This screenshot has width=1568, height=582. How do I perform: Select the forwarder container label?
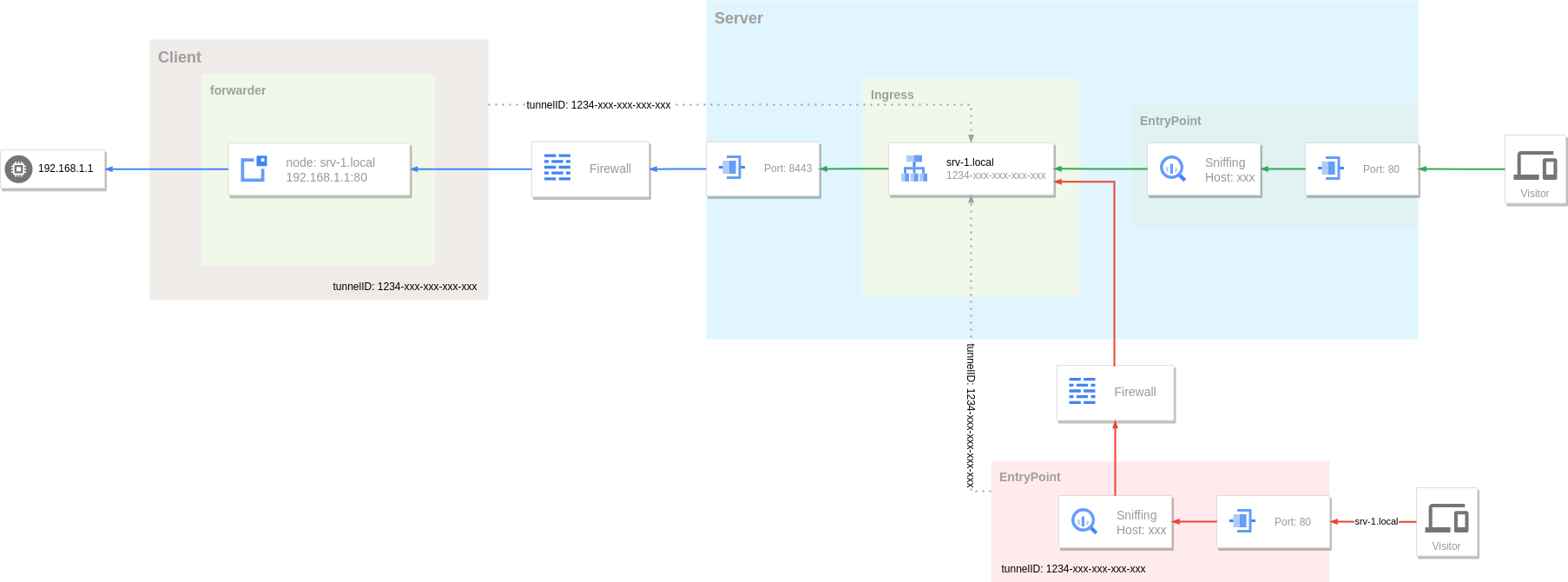click(238, 90)
